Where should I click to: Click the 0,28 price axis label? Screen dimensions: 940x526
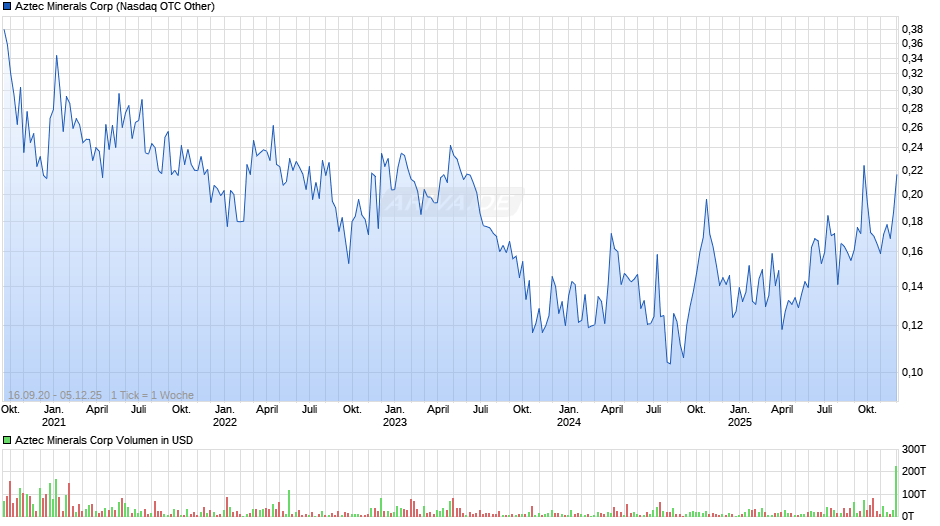point(912,109)
